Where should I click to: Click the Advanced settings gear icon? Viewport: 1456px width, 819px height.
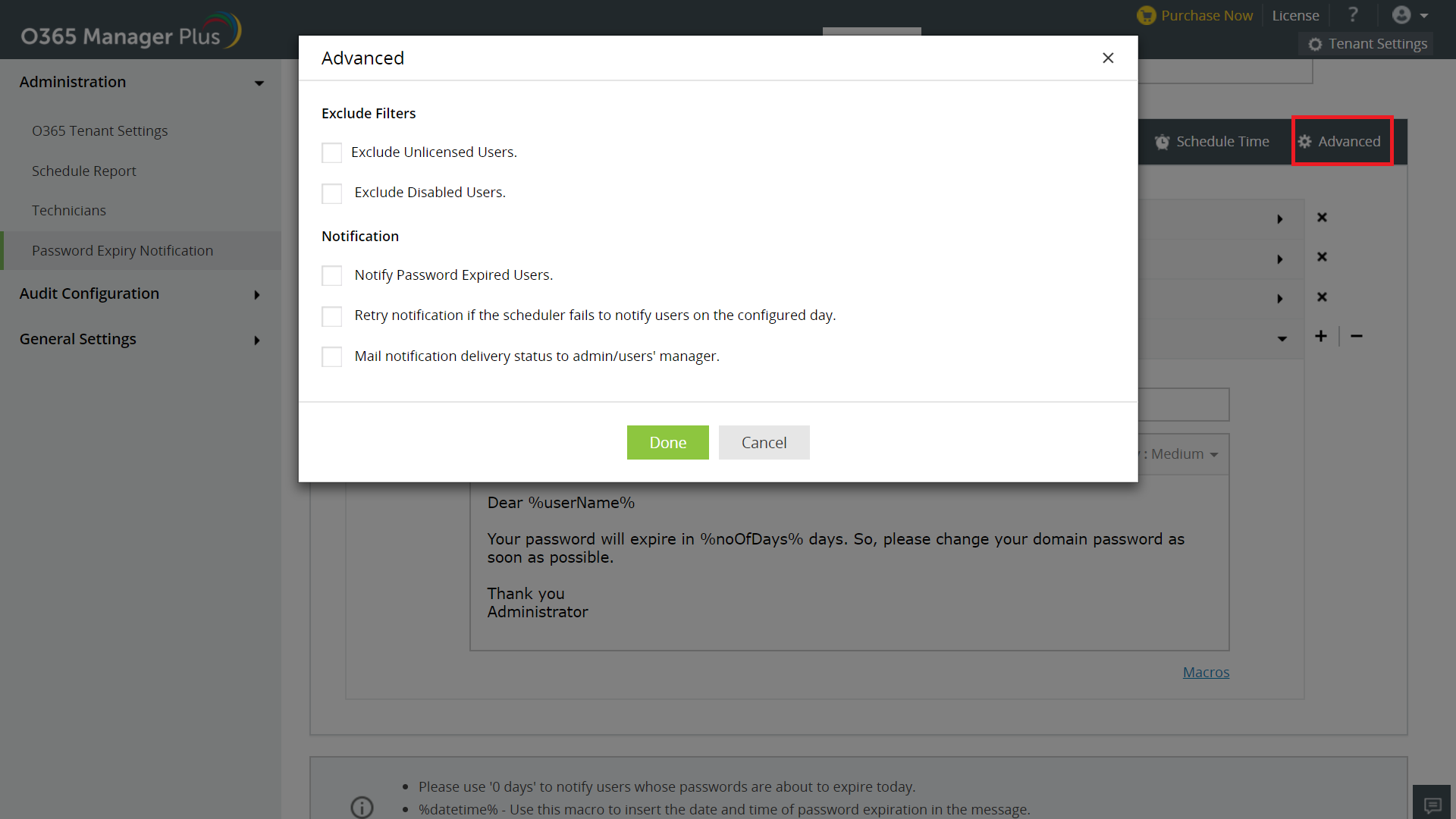[x=1306, y=141]
